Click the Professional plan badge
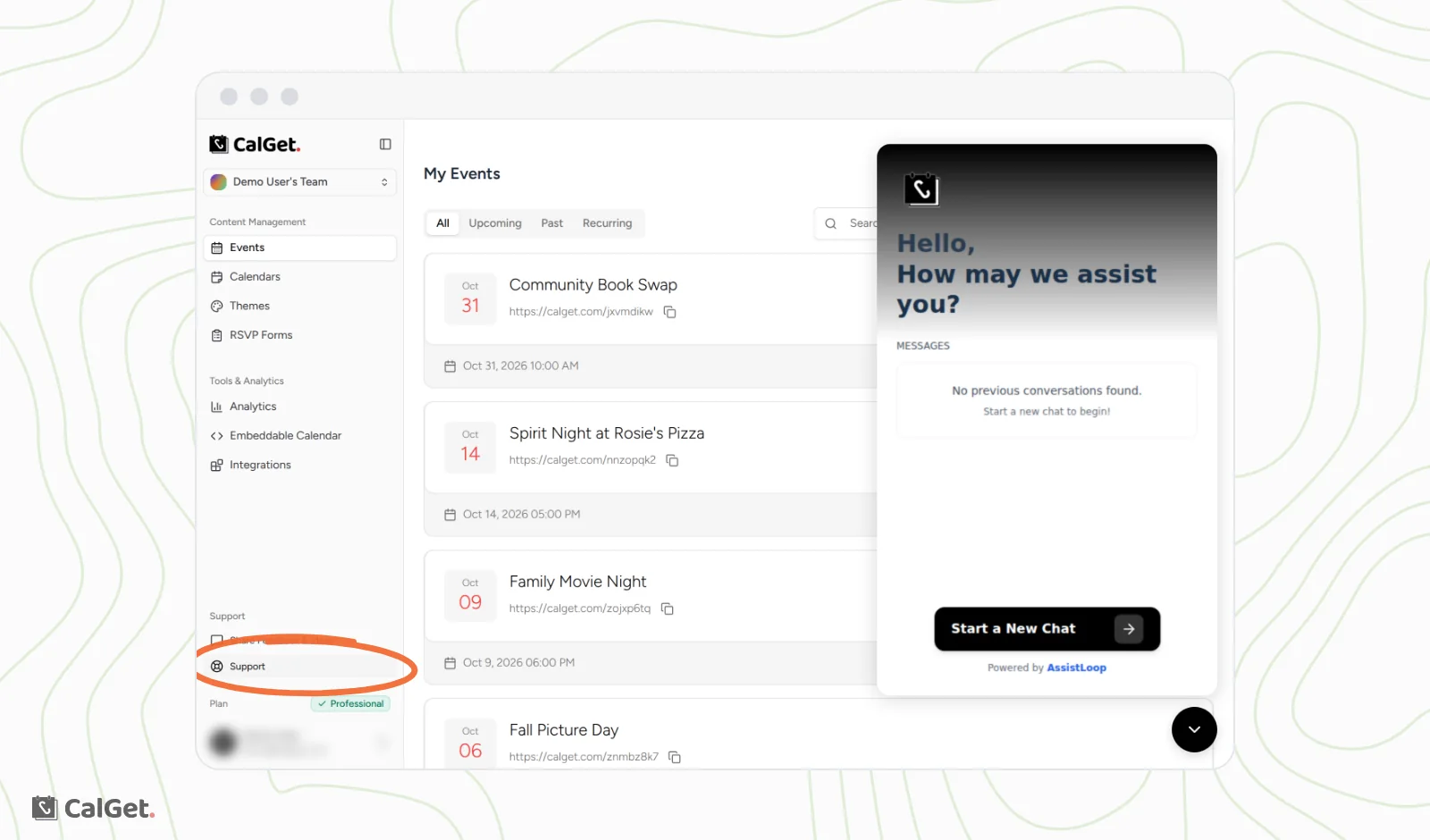The image size is (1430, 840). 350,704
